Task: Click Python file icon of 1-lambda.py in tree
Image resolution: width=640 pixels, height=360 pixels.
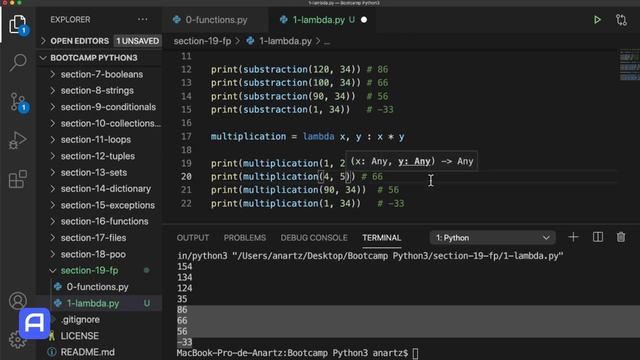Action: [x=58, y=303]
